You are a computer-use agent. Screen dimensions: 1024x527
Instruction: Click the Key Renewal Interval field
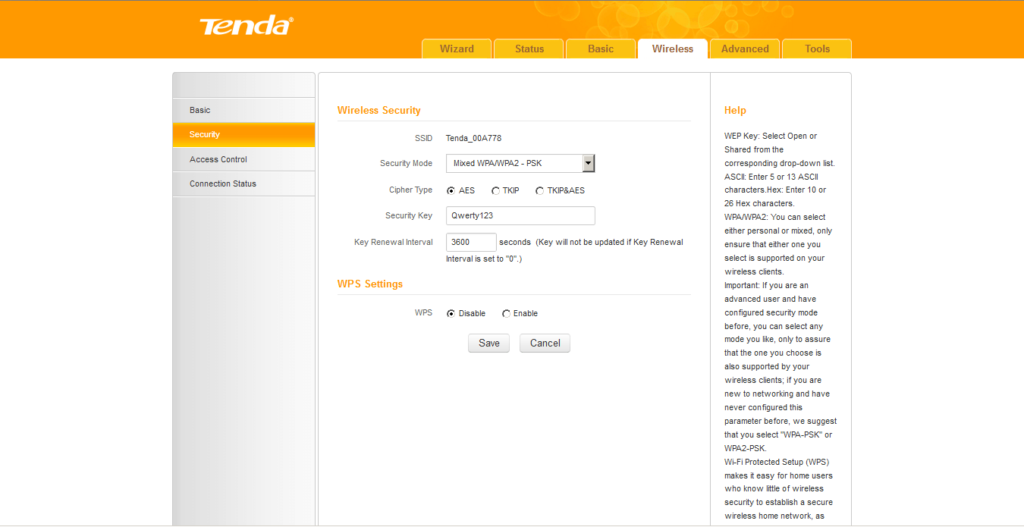(471, 242)
